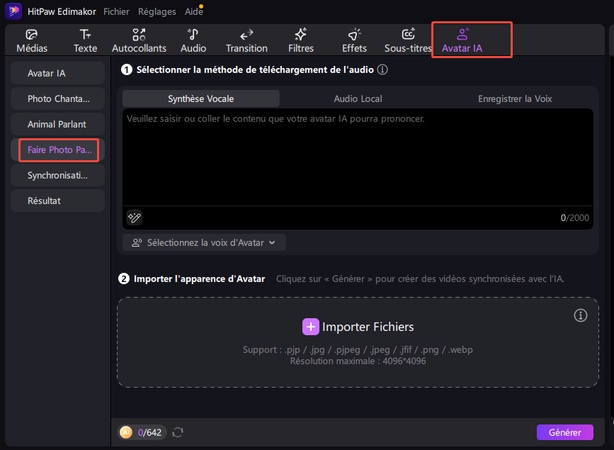Screen dimensions: 614x450
Task: Select the Texte tool
Action: click(x=85, y=40)
